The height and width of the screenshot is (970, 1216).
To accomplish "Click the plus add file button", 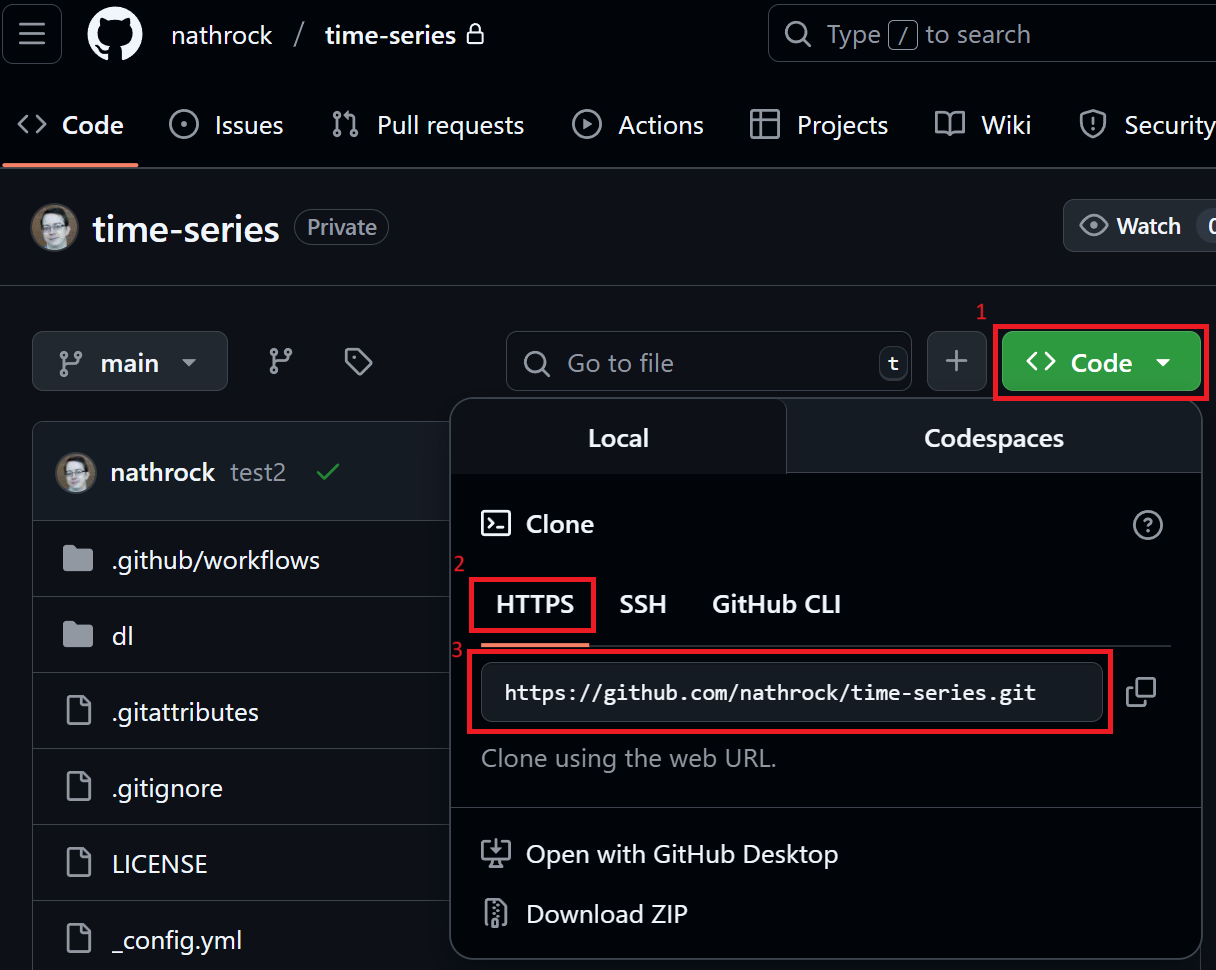I will point(957,362).
